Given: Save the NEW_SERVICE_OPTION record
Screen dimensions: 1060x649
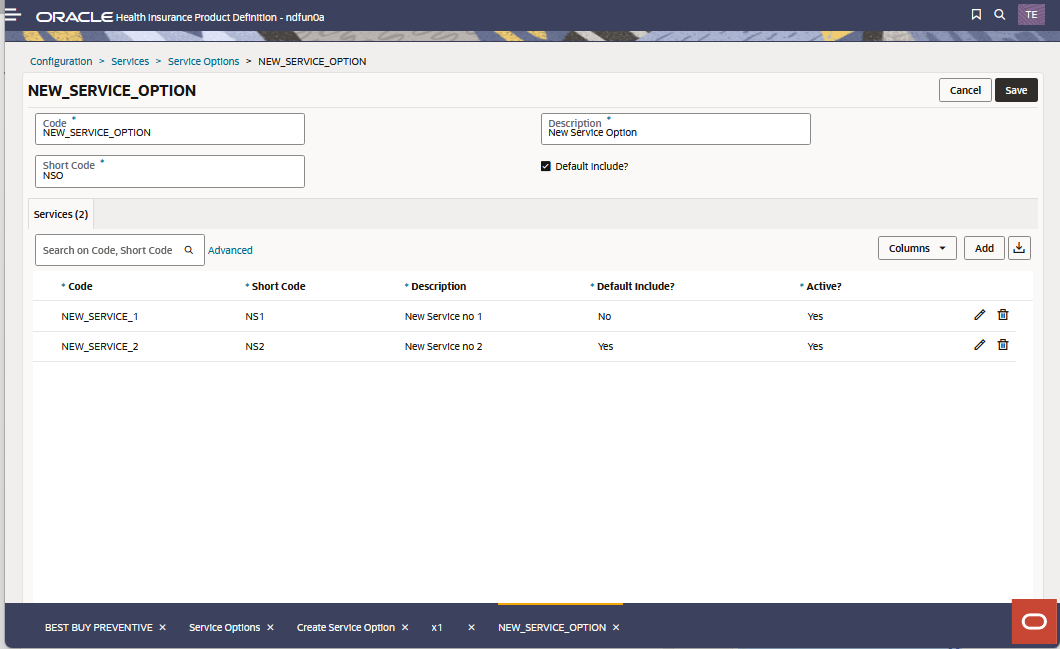Looking at the screenshot, I should click(1016, 90).
